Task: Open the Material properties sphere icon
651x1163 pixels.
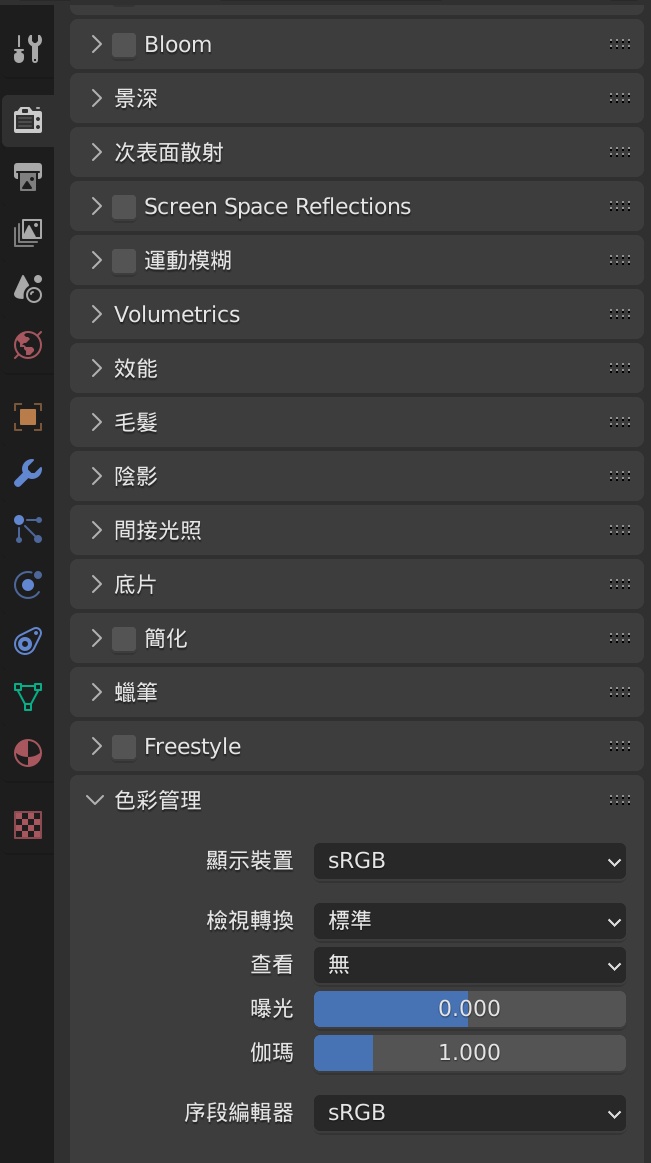Action: tap(27, 753)
